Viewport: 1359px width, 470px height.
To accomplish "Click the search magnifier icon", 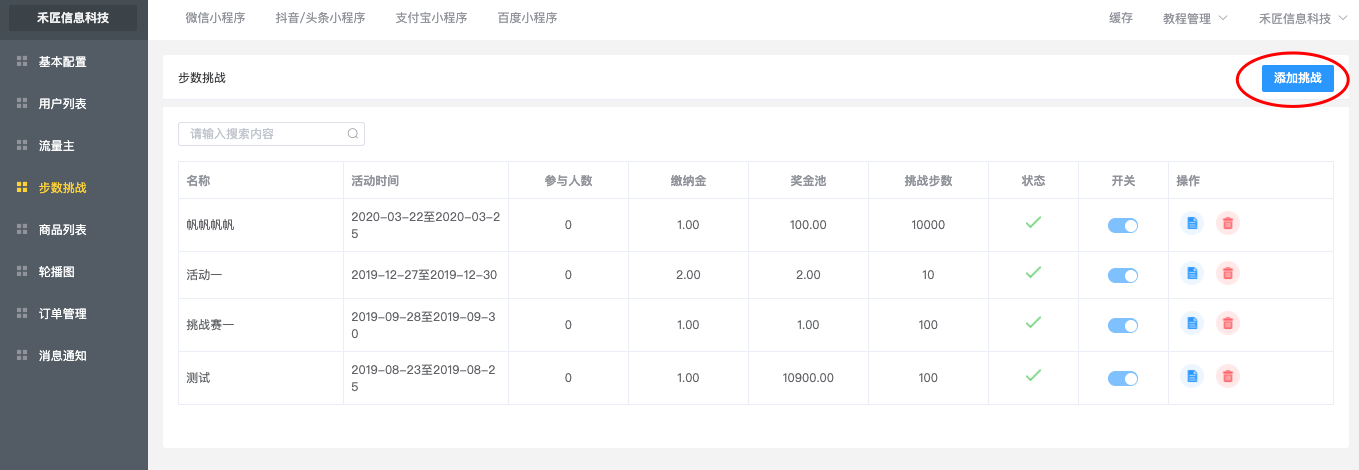I will (352, 134).
